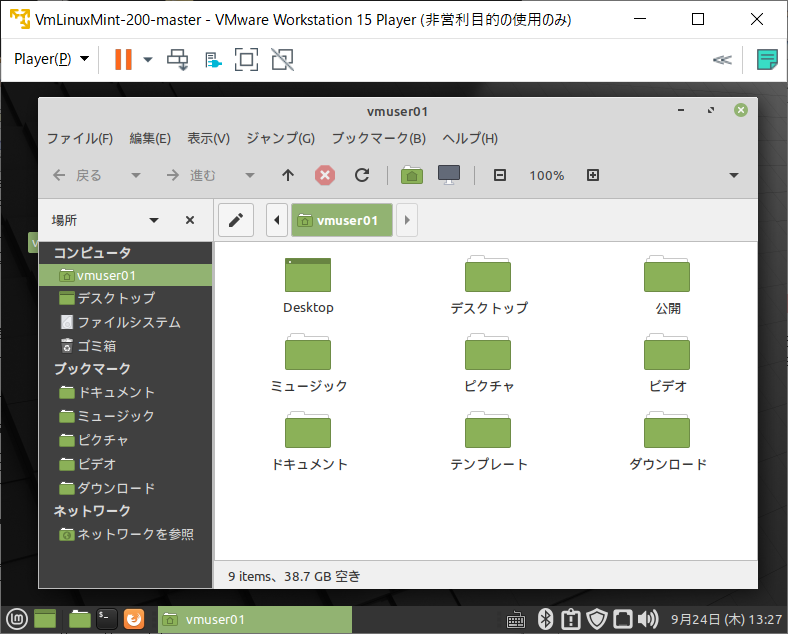Stop loading with the red X icon
Screen dimensions: 788x634
point(325,175)
